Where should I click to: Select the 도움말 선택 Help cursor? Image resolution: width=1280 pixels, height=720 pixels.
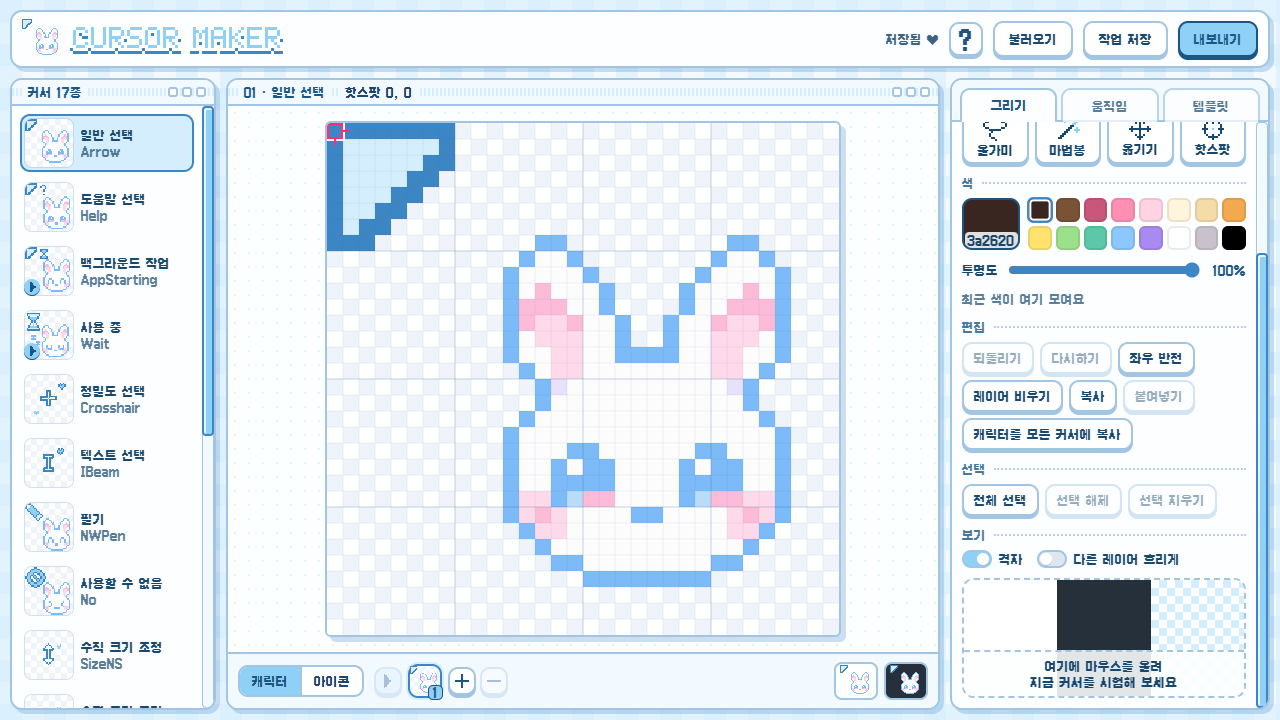[107, 207]
